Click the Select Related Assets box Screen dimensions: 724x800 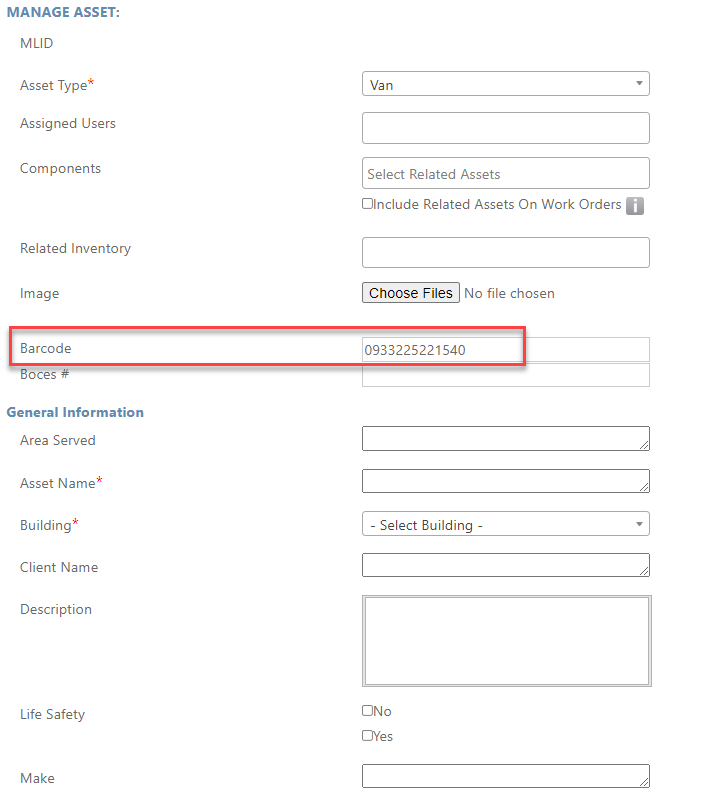(x=506, y=173)
